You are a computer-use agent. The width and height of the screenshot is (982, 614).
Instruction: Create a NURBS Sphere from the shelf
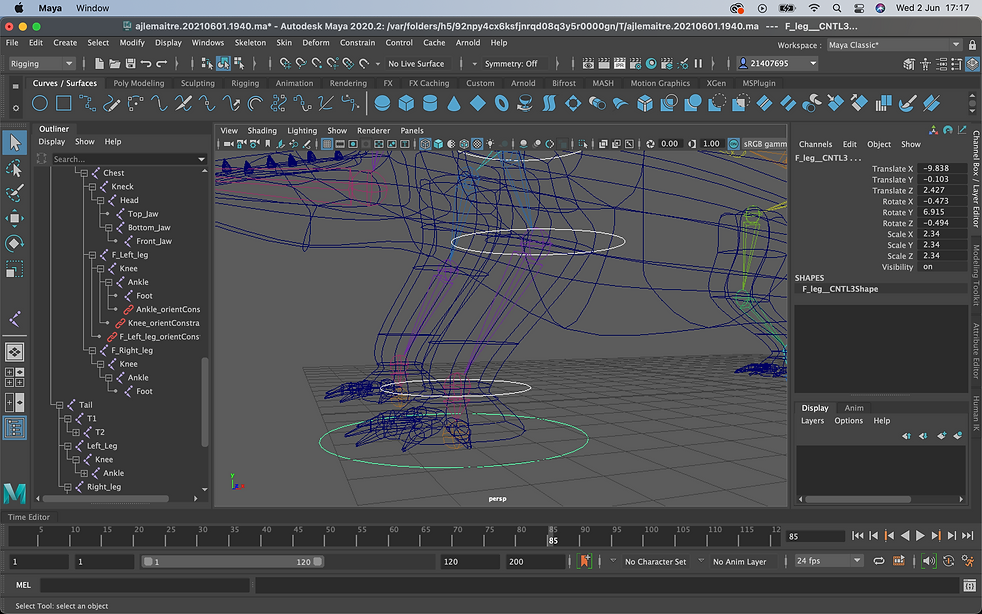(x=382, y=103)
